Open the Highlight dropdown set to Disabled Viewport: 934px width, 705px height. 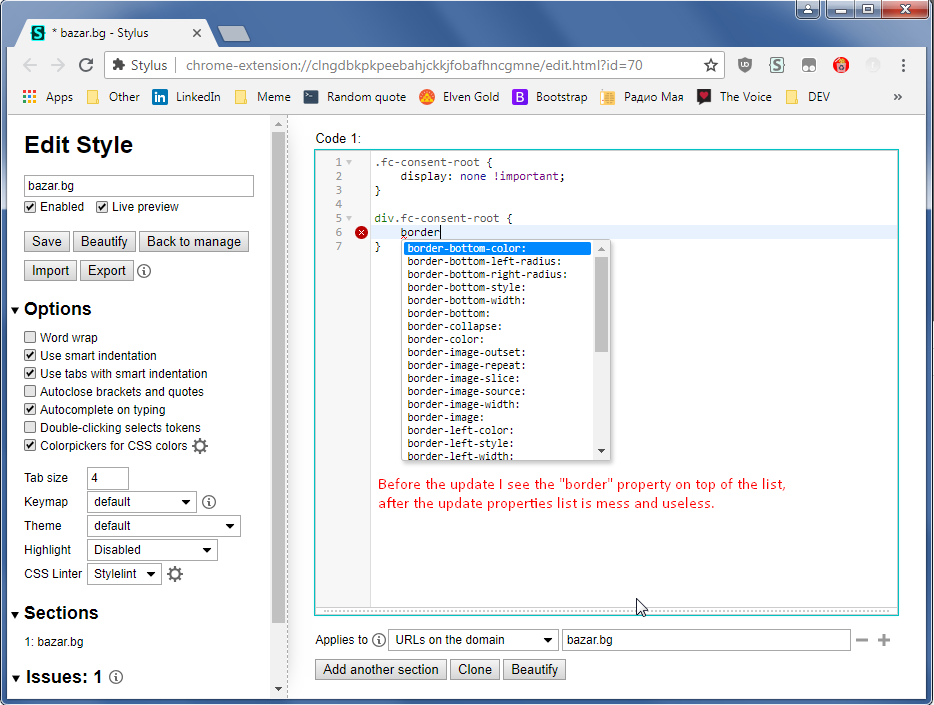151,549
